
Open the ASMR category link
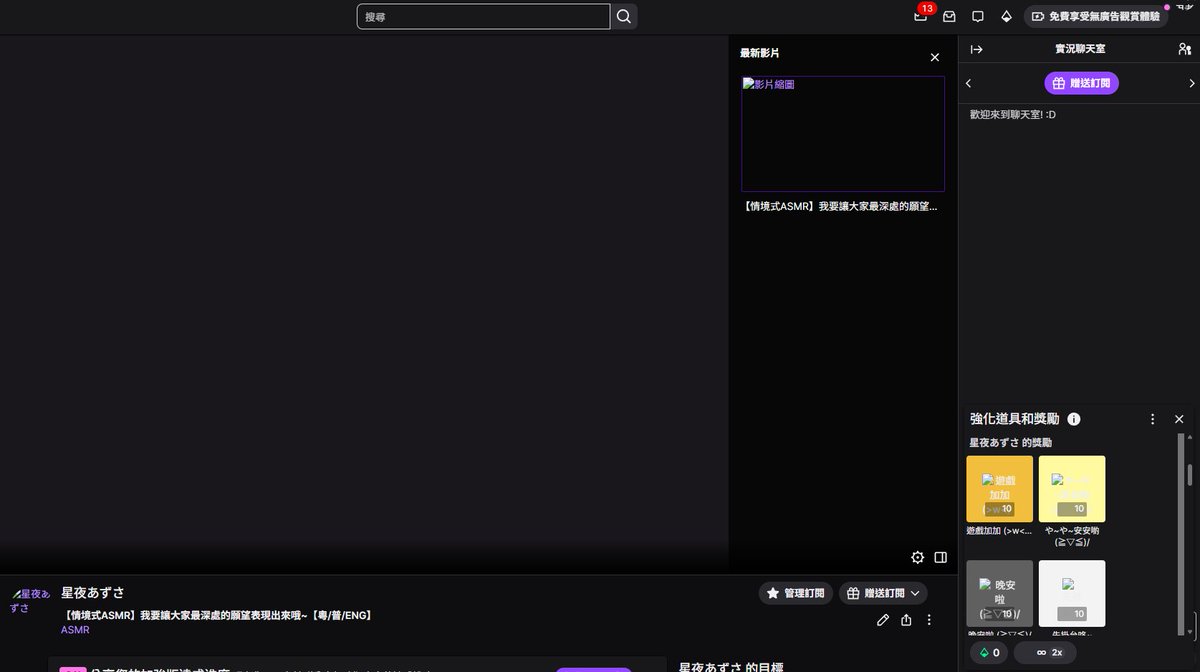pyautogui.click(x=75, y=630)
